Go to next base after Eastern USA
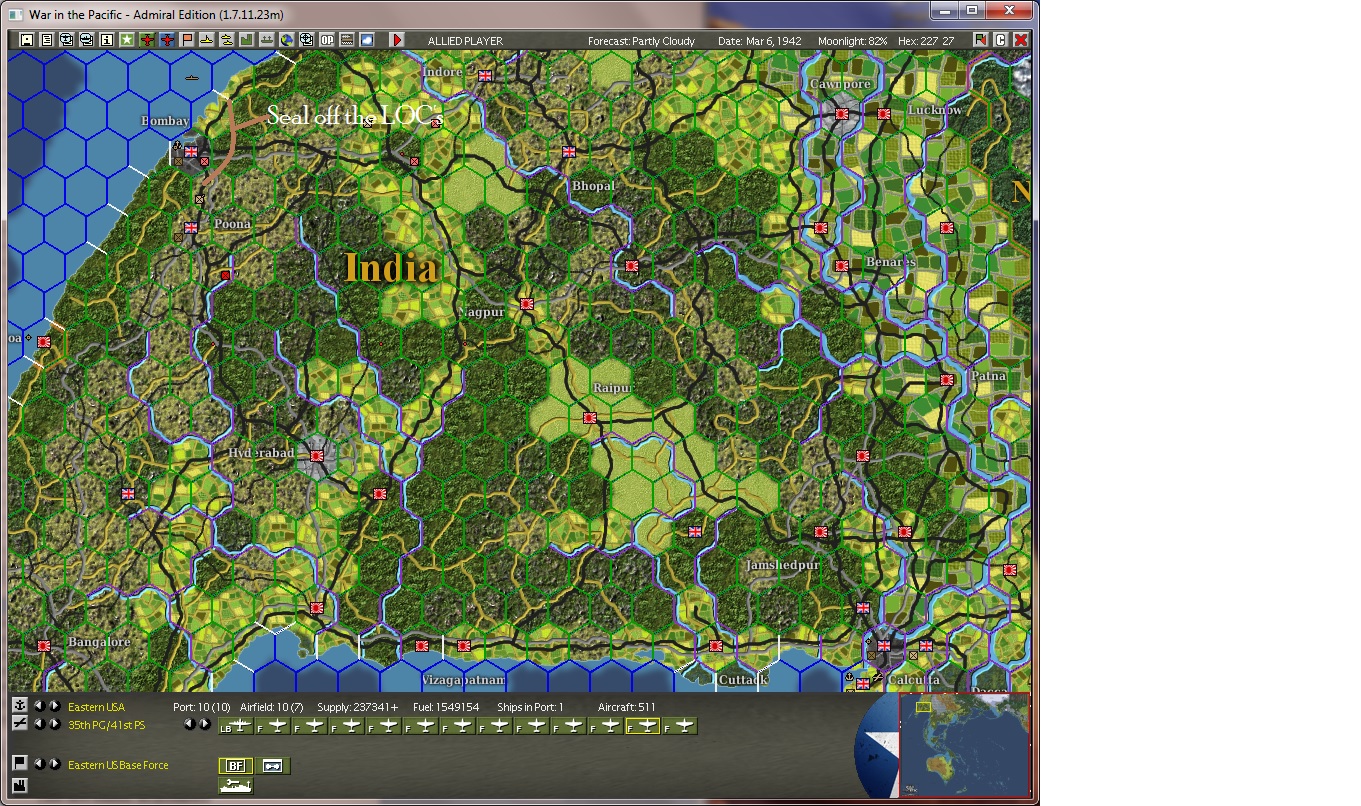 pyautogui.click(x=55, y=706)
